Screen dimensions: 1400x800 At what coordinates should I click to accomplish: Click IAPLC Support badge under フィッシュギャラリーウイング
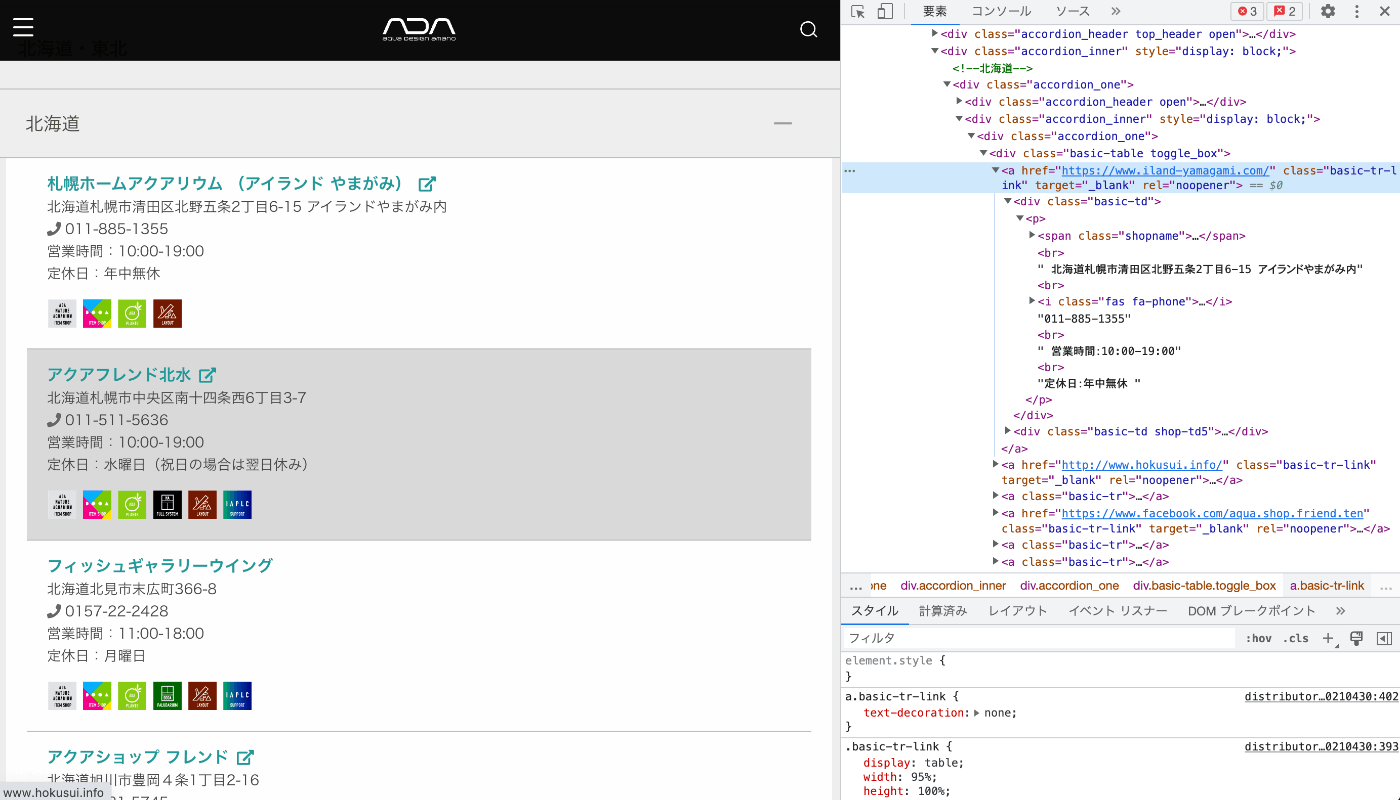click(237, 696)
